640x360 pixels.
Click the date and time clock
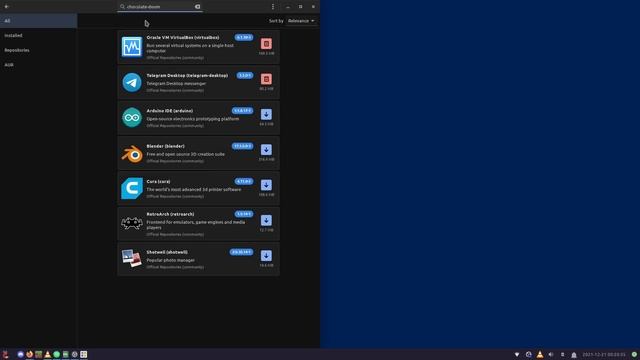[x=604, y=355]
